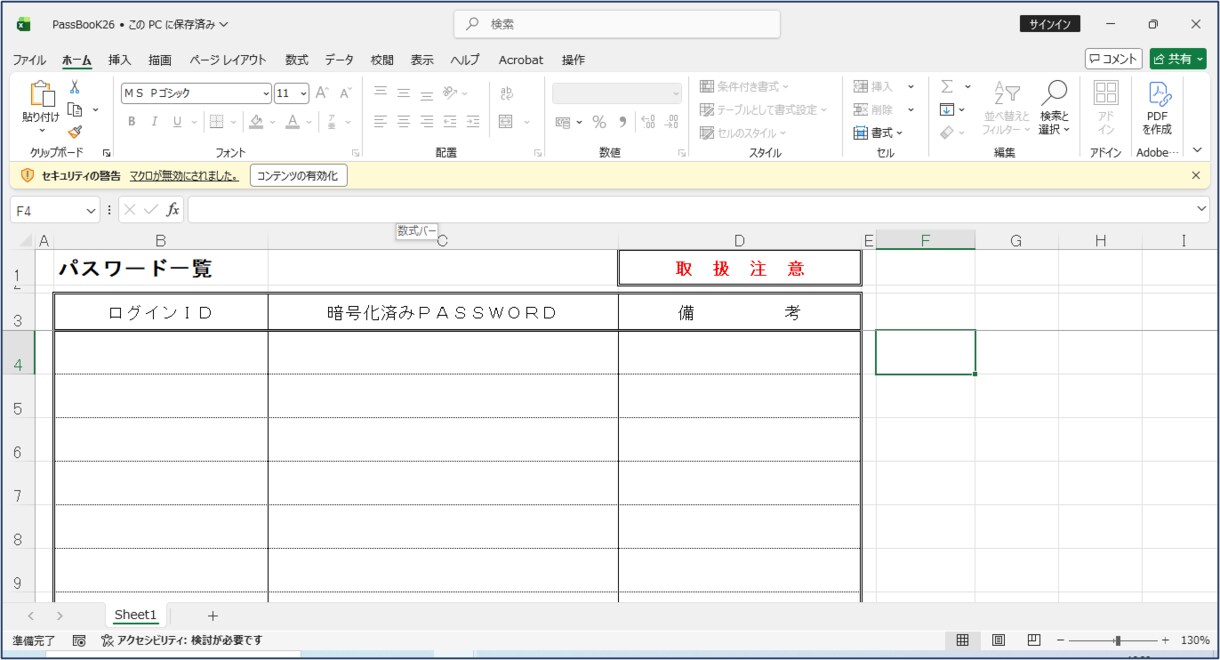
Task: Click the マクロが無効にされました link
Action: tap(184, 176)
